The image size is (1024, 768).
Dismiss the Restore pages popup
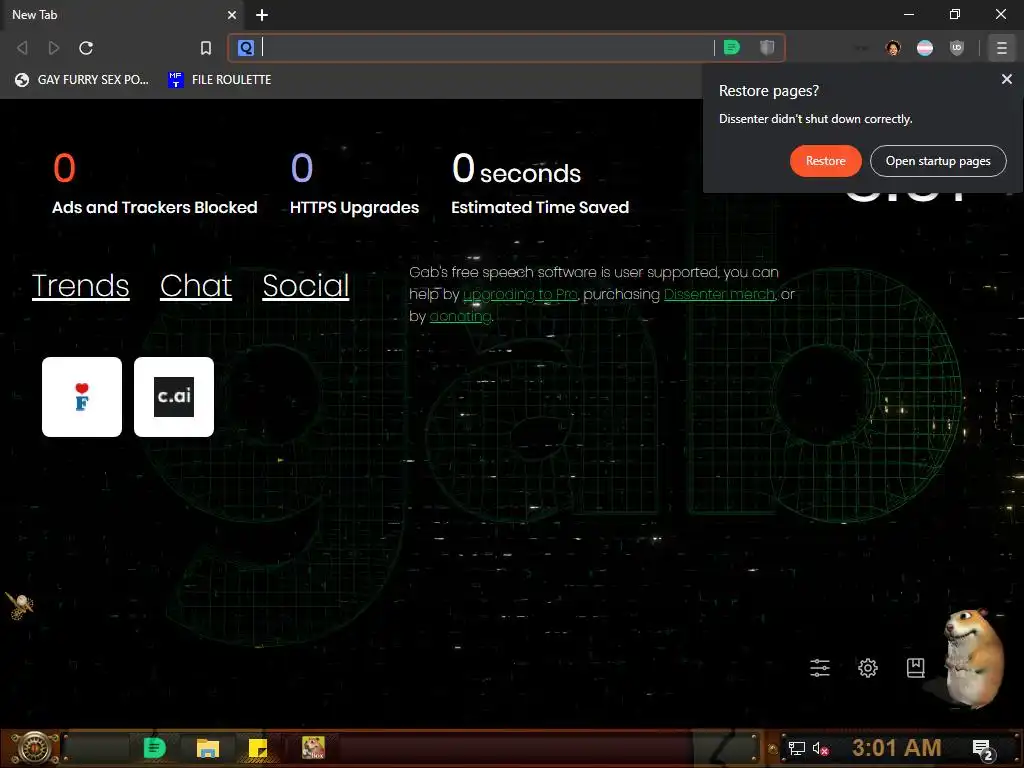(1006, 79)
